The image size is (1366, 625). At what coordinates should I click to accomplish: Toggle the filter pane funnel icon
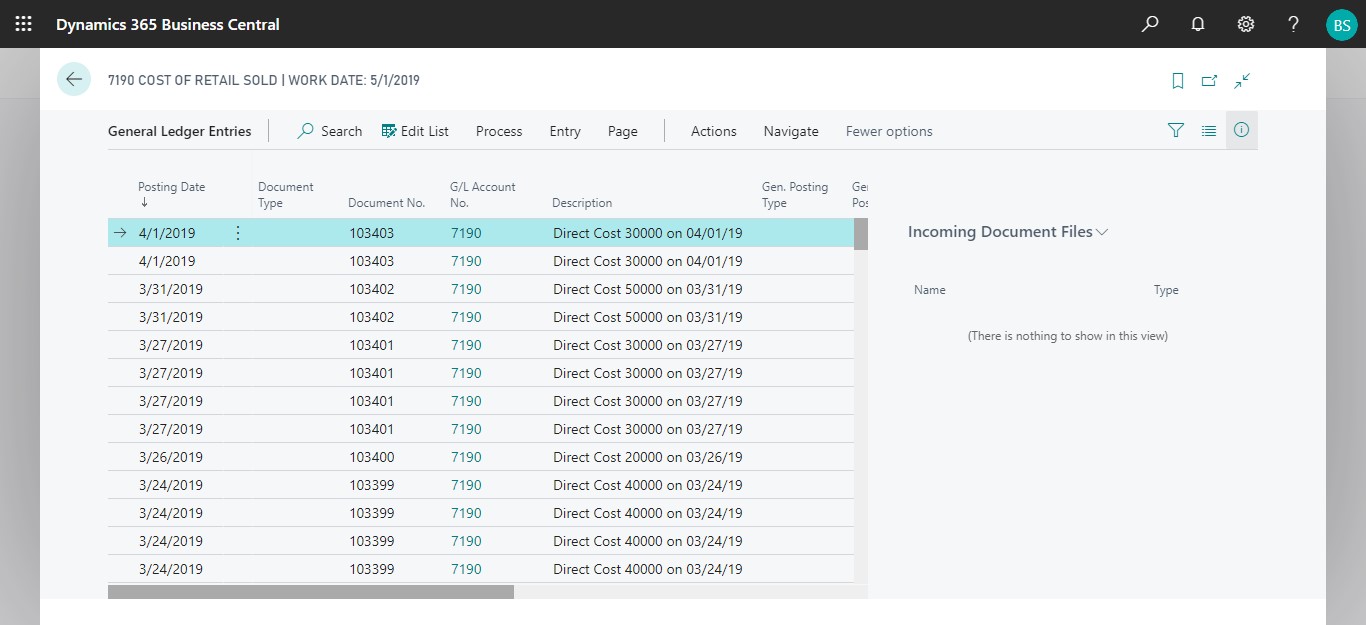(1176, 131)
